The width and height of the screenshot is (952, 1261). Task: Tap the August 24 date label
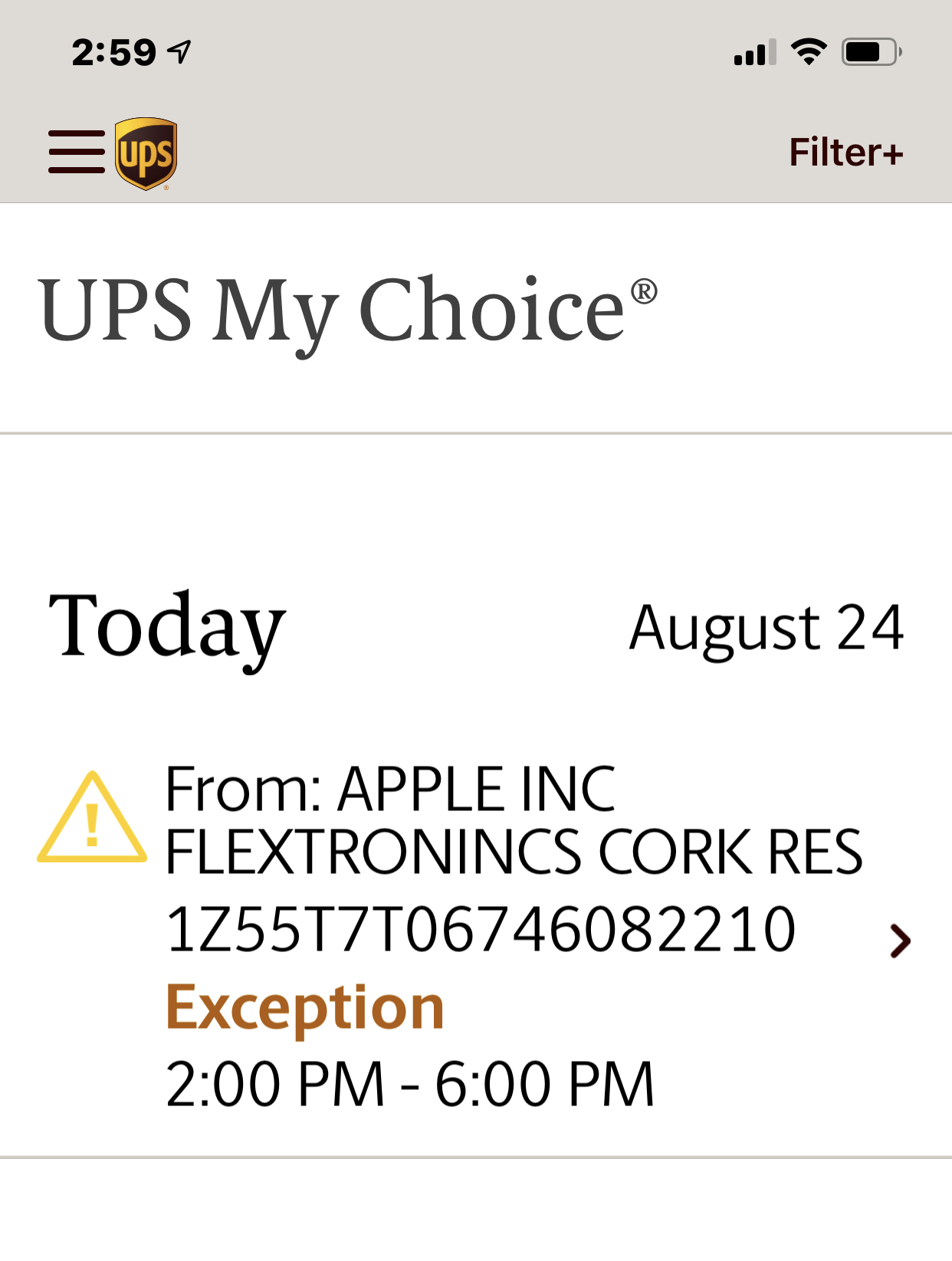[x=766, y=627]
